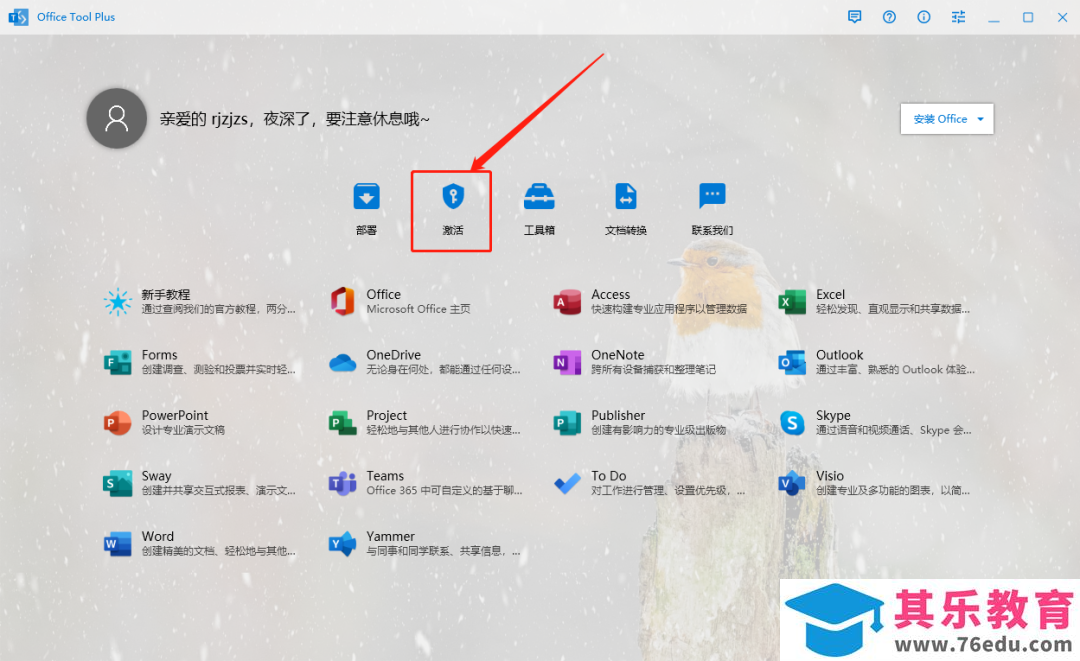Open the 联系我们 contact chat icon
The height and width of the screenshot is (661, 1080).
(x=712, y=196)
